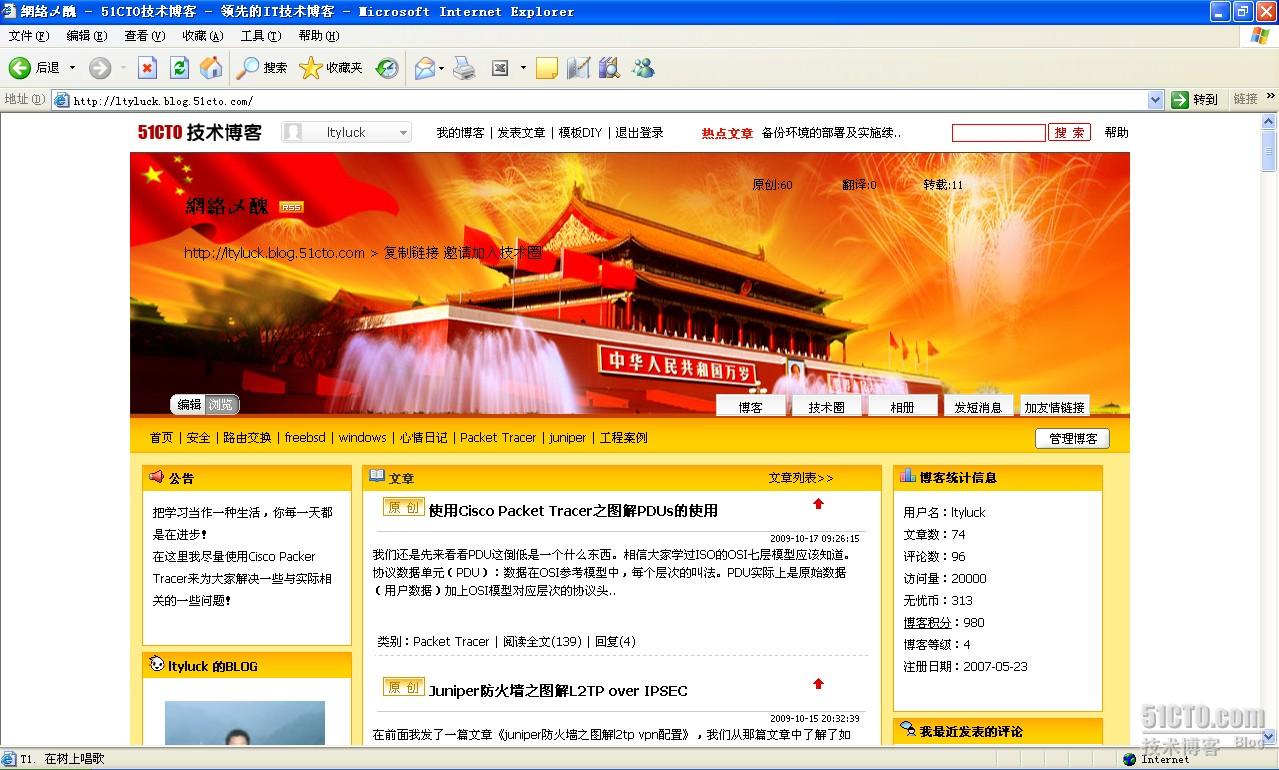Screen dimensions: 1279x770
Task: Click the red up arrow beside the Juniper article
Action: pos(818,684)
